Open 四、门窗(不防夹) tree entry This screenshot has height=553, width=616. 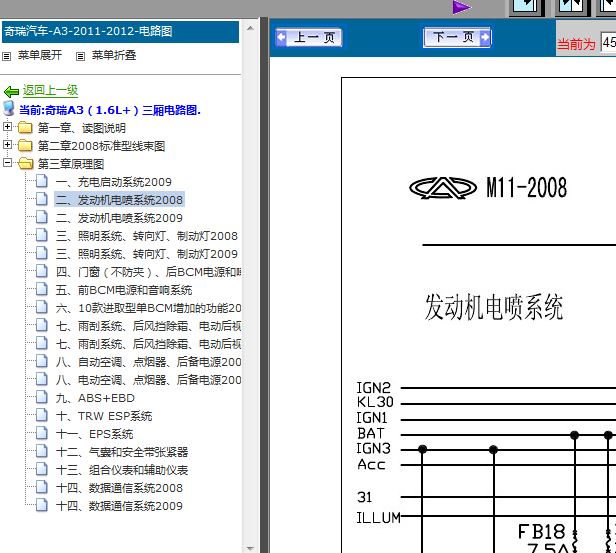148,272
